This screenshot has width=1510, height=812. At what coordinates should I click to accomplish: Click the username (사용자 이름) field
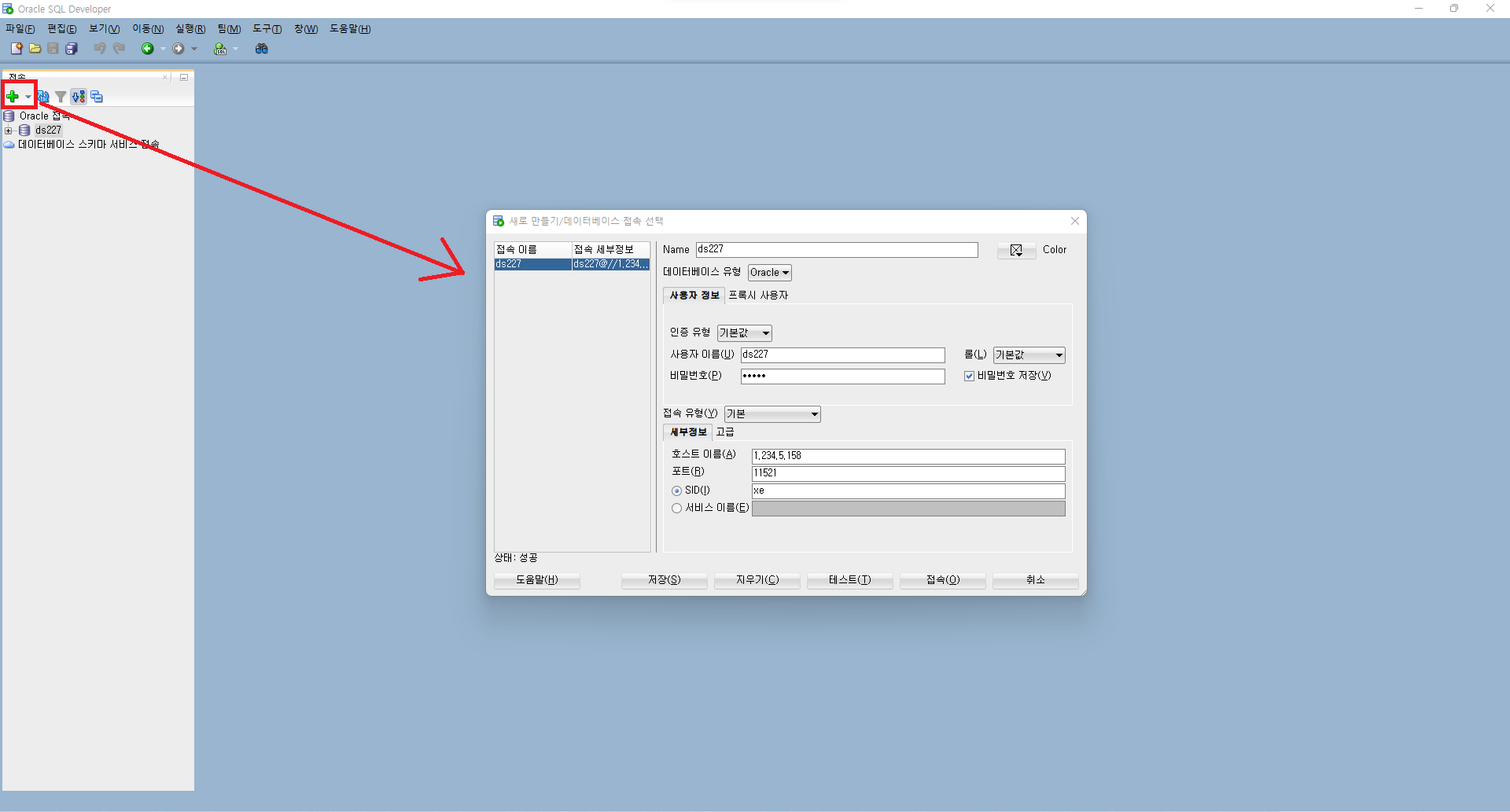(x=843, y=355)
